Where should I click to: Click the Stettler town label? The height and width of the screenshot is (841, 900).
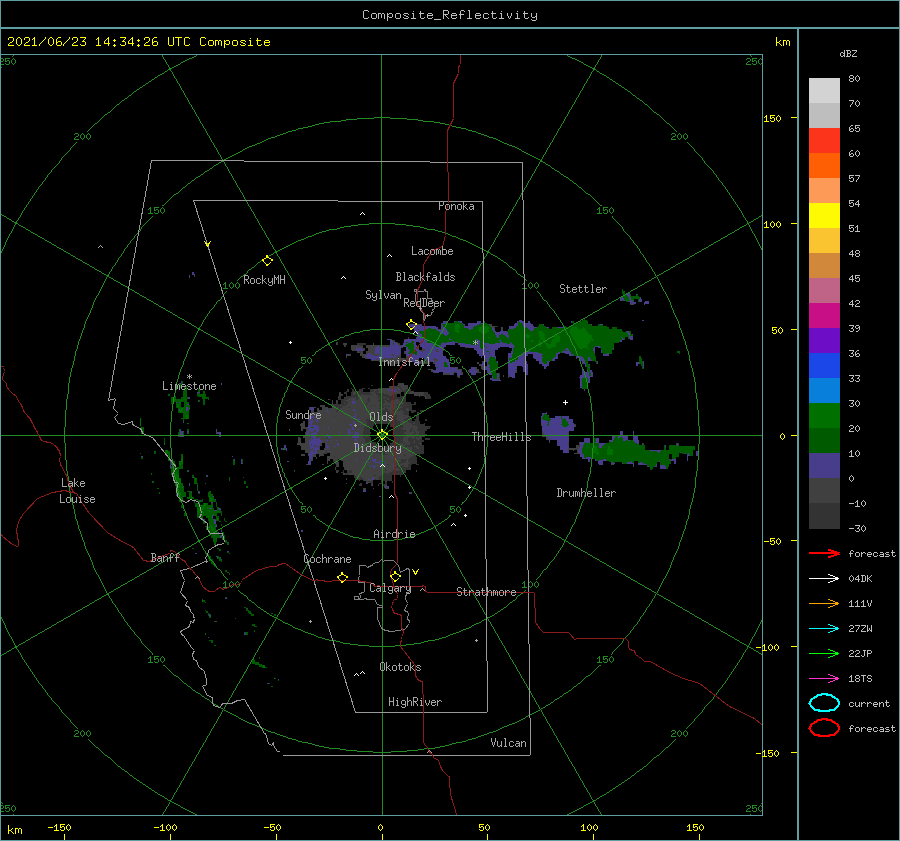pos(583,289)
